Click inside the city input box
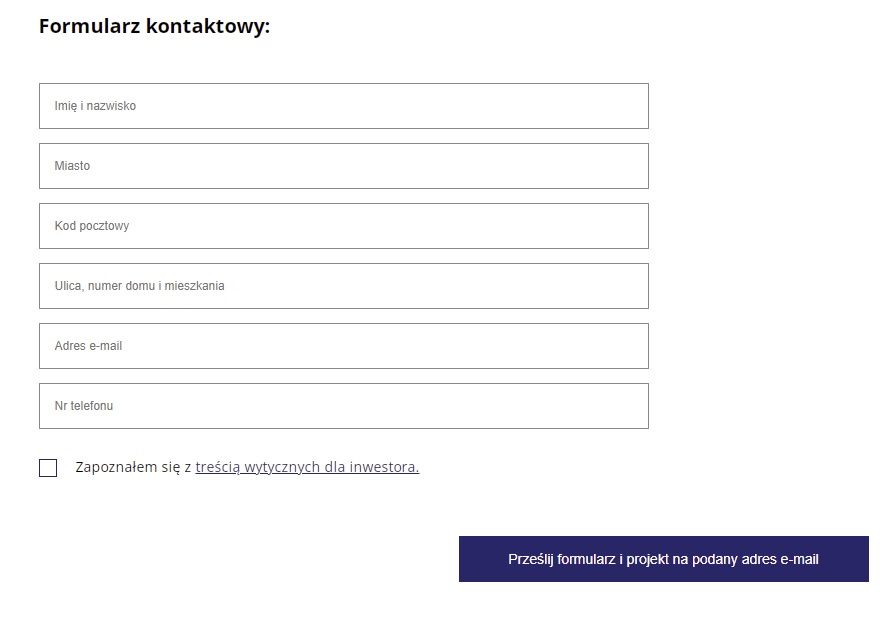The height and width of the screenshot is (622, 894). (343, 165)
